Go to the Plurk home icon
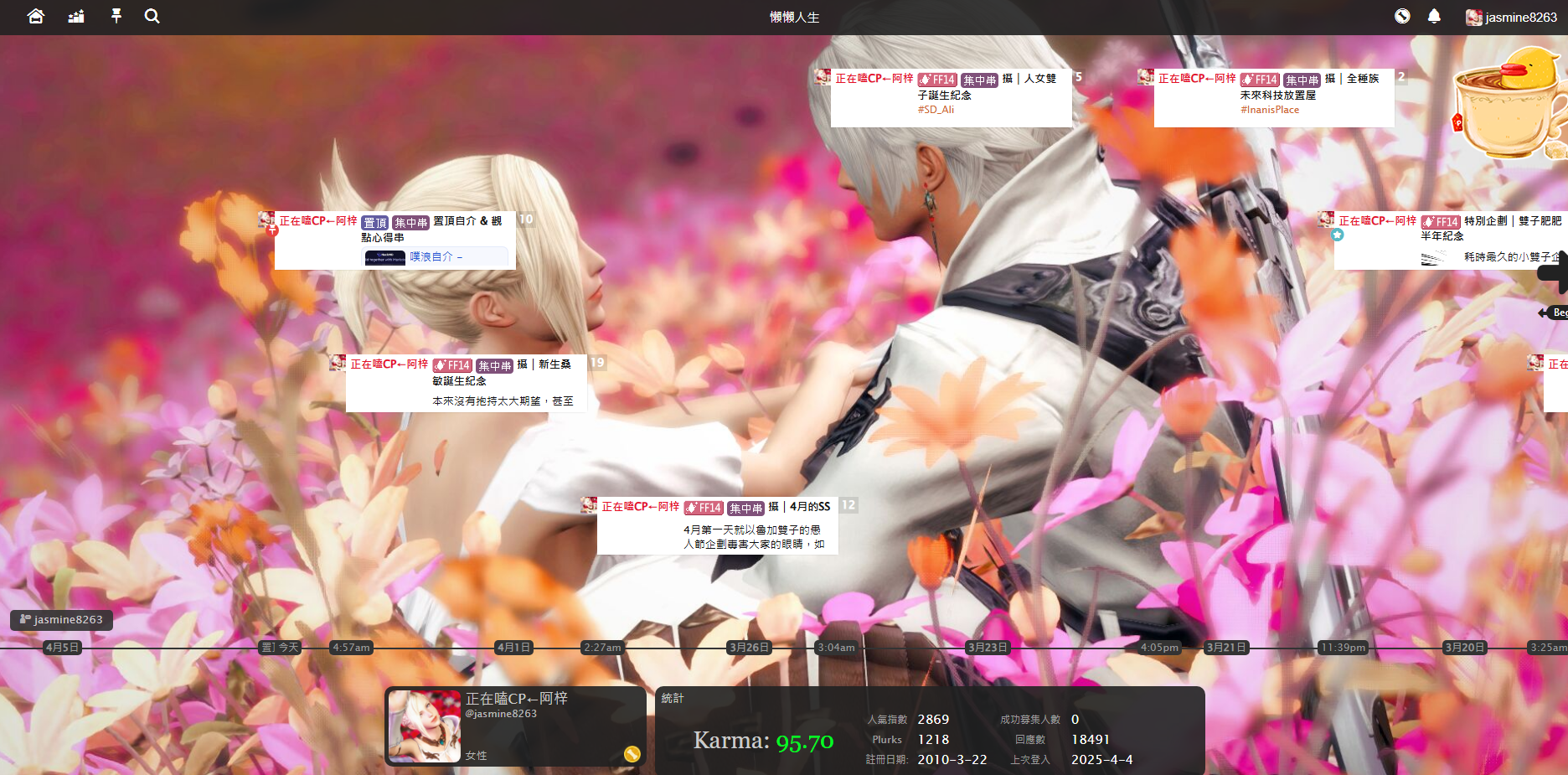1568x775 pixels. tap(35, 16)
